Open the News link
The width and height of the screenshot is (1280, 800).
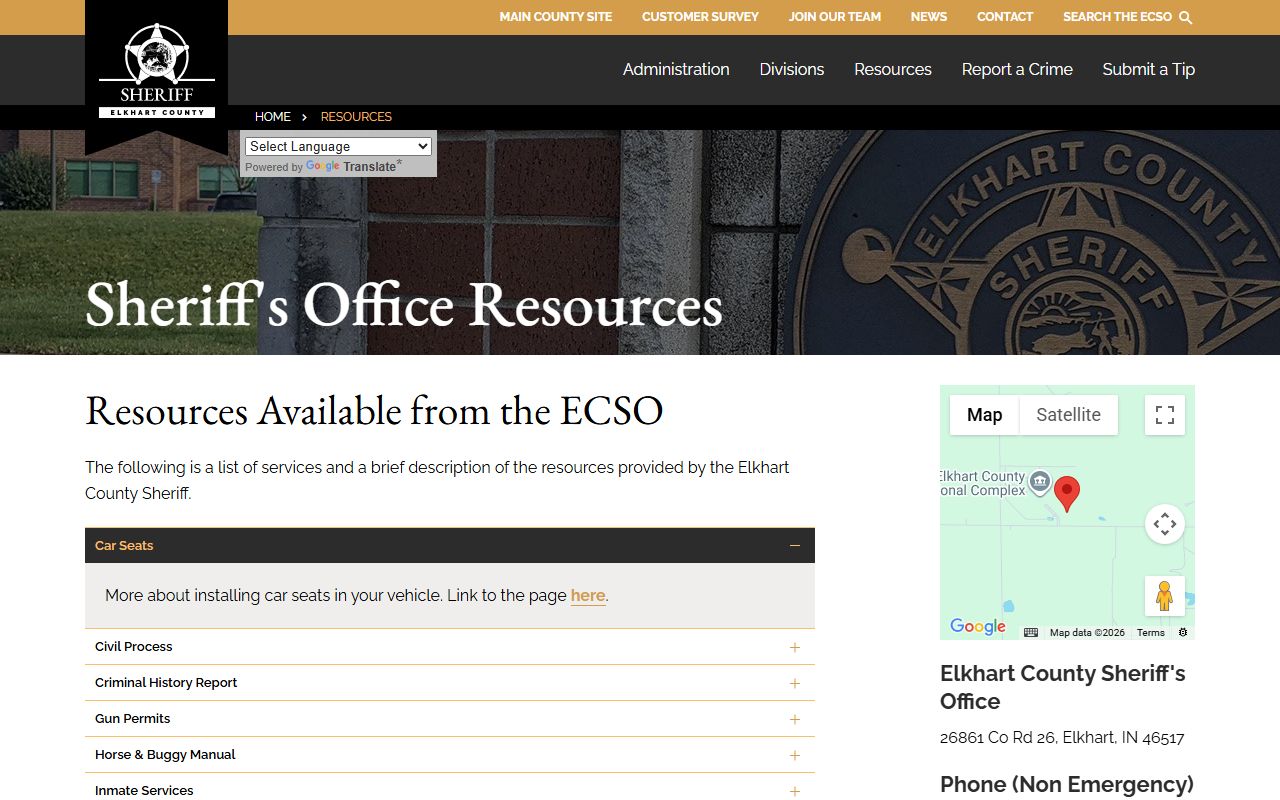click(929, 17)
